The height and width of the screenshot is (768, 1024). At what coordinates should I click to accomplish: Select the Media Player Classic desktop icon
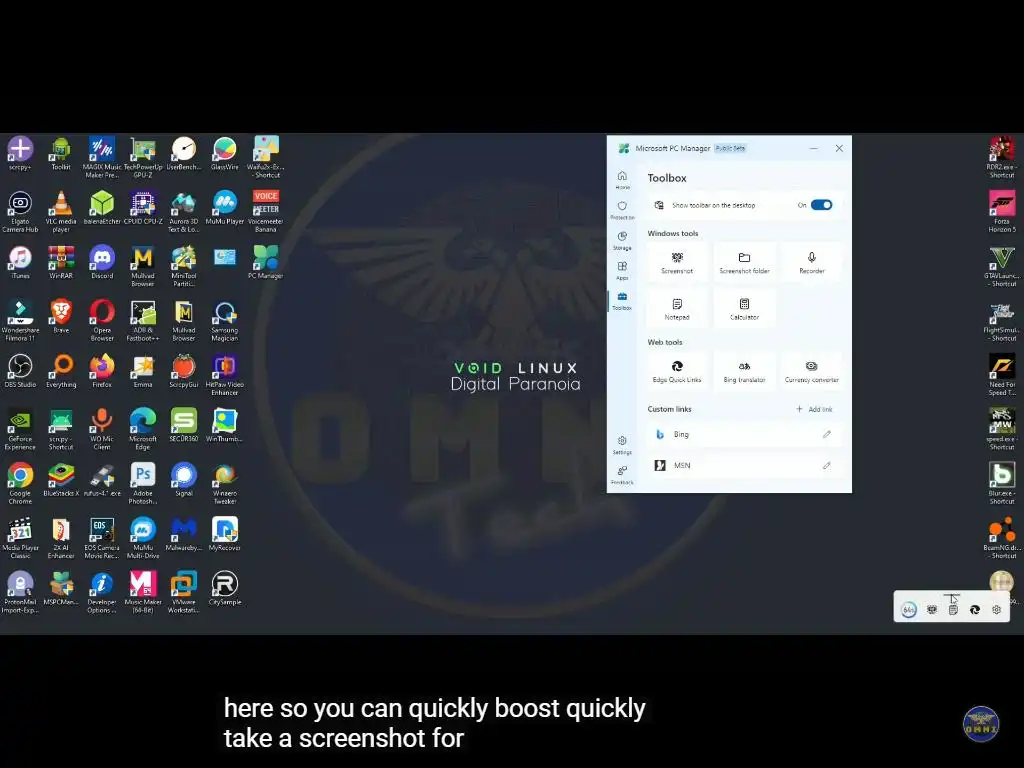click(x=20, y=538)
